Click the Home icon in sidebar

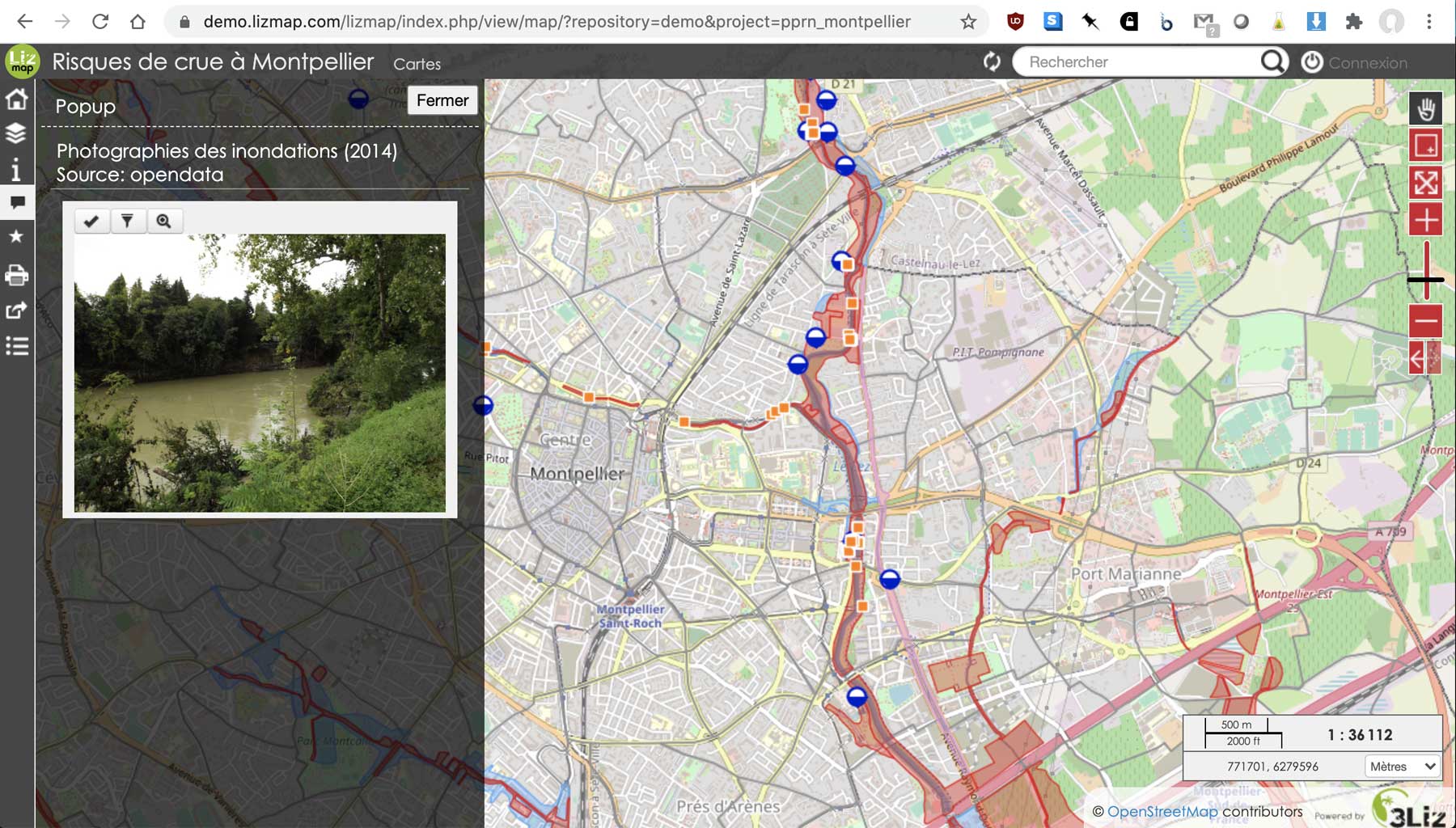click(16, 99)
